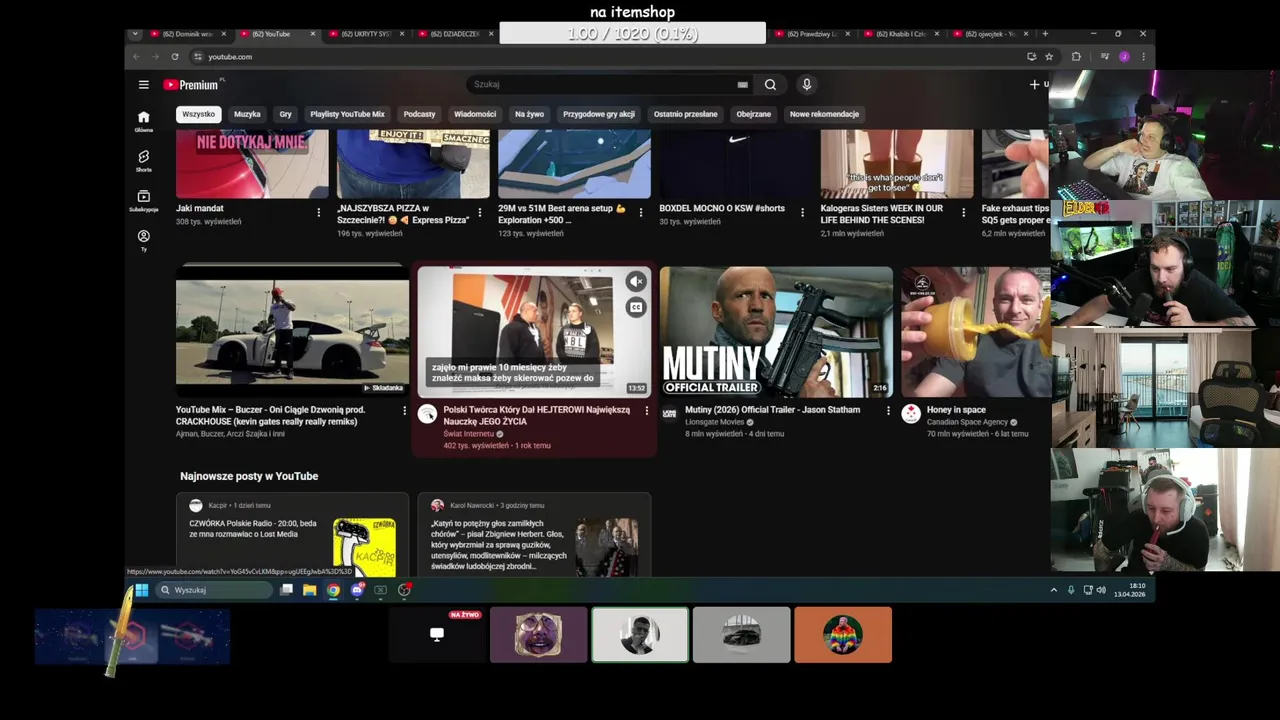The width and height of the screenshot is (1280, 720).
Task: Open the Subskrypcje sidebar icon
Action: coord(144,201)
